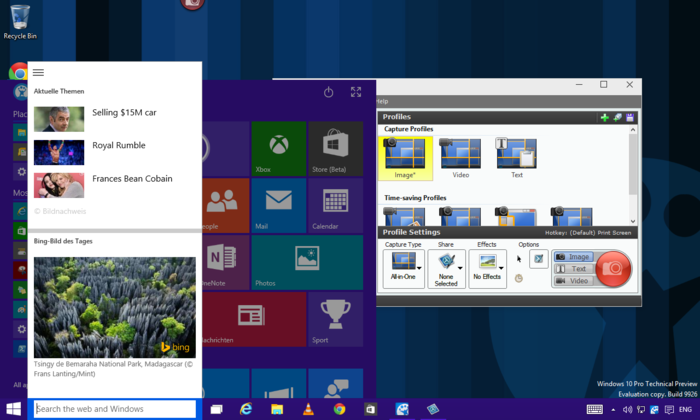Open the OneNote tile
This screenshot has width=700, height=420.
click(x=225, y=262)
